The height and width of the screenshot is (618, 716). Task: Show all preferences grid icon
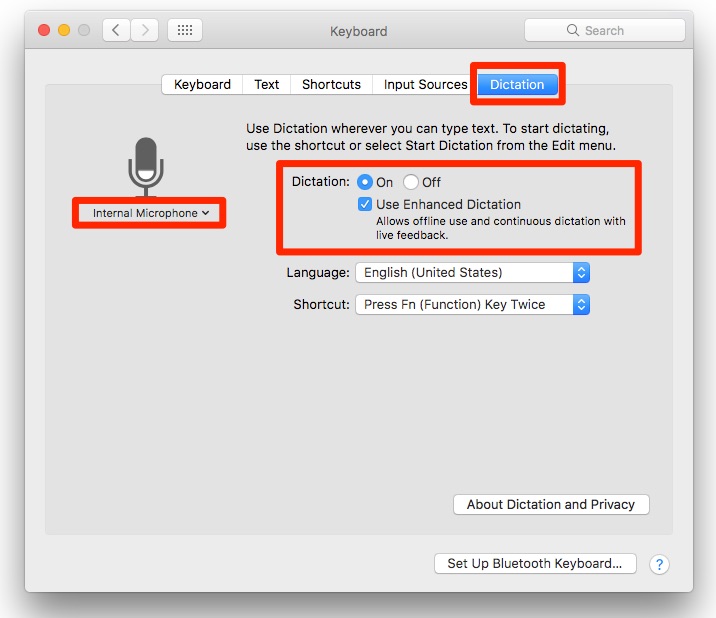(x=184, y=30)
